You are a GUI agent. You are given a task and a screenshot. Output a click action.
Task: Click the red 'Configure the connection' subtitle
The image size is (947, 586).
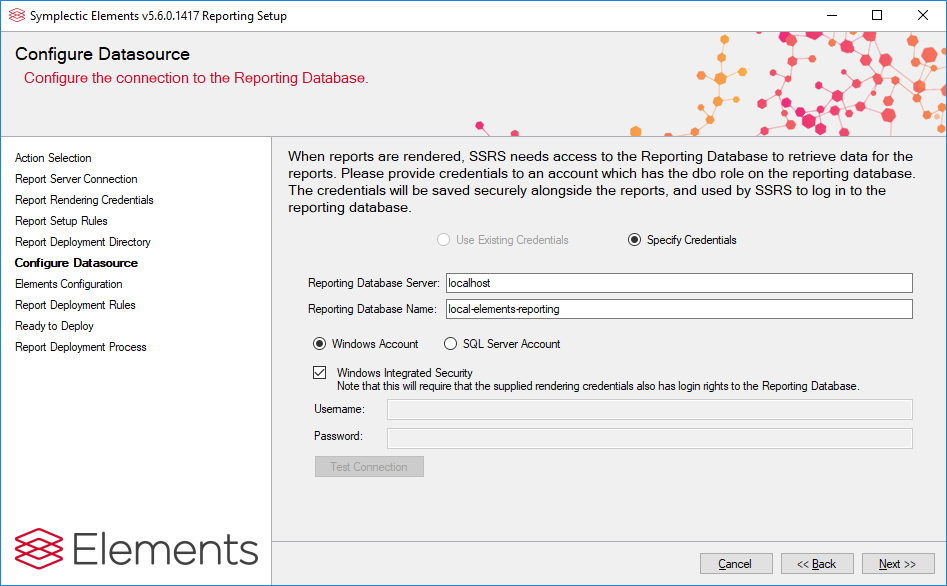pyautogui.click(x=196, y=78)
